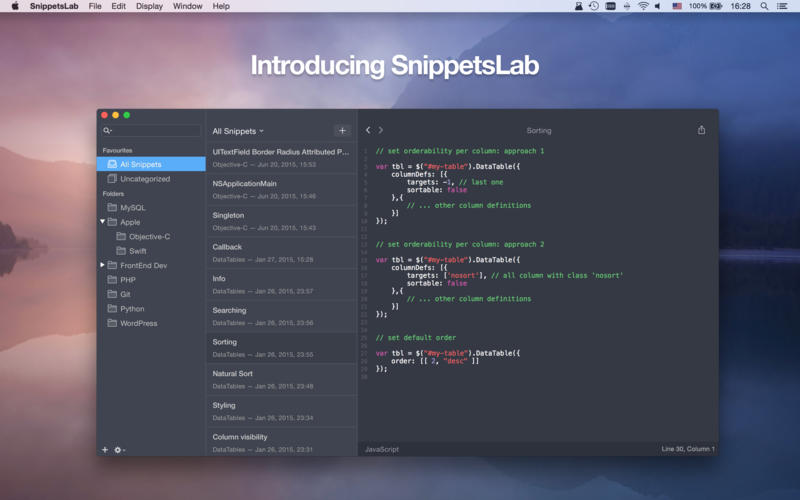
Task: Open the Window menu
Action: 187,6
